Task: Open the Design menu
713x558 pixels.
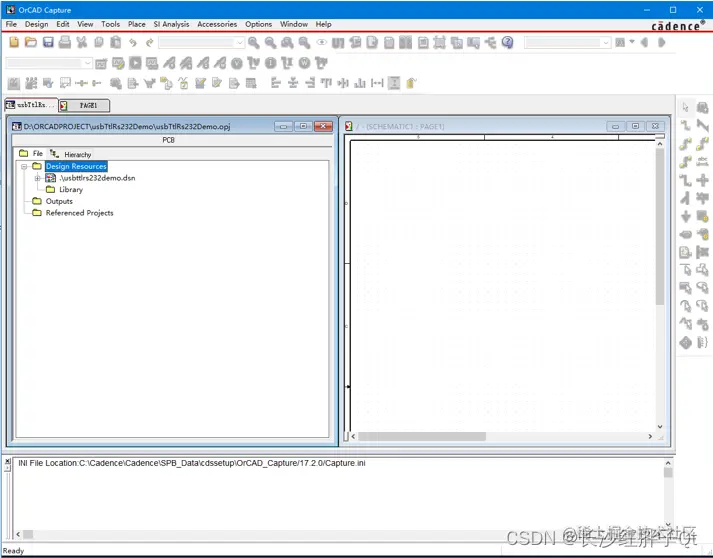Action: (x=36, y=24)
